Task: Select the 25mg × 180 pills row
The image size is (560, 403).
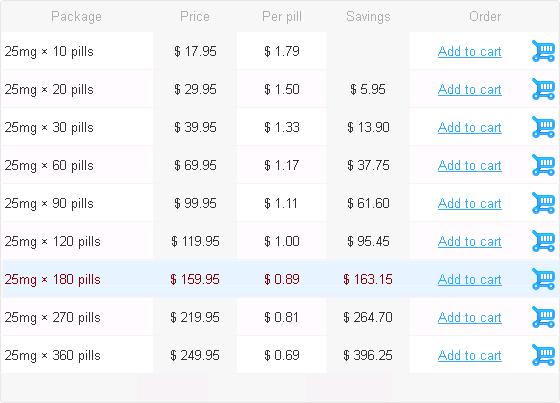Action: 280,279
